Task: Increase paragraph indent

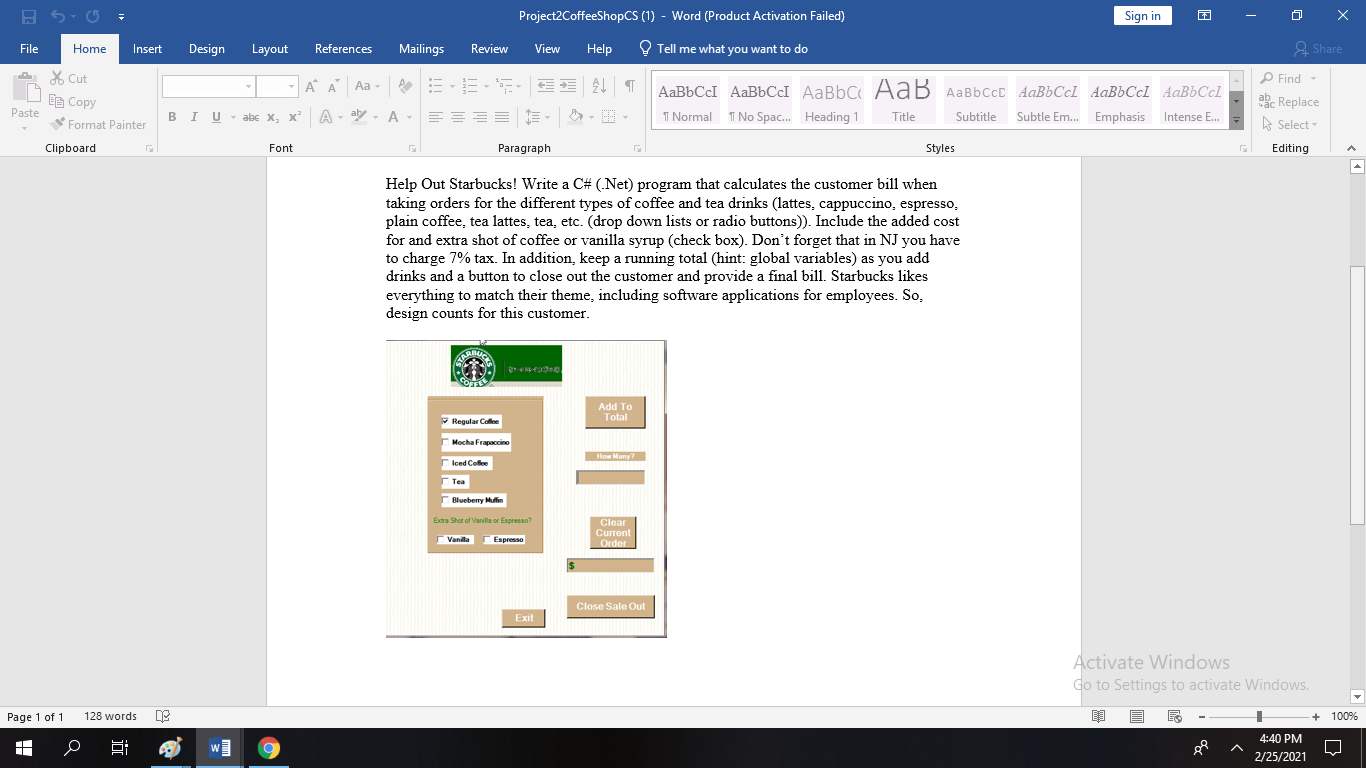Action: click(x=568, y=86)
